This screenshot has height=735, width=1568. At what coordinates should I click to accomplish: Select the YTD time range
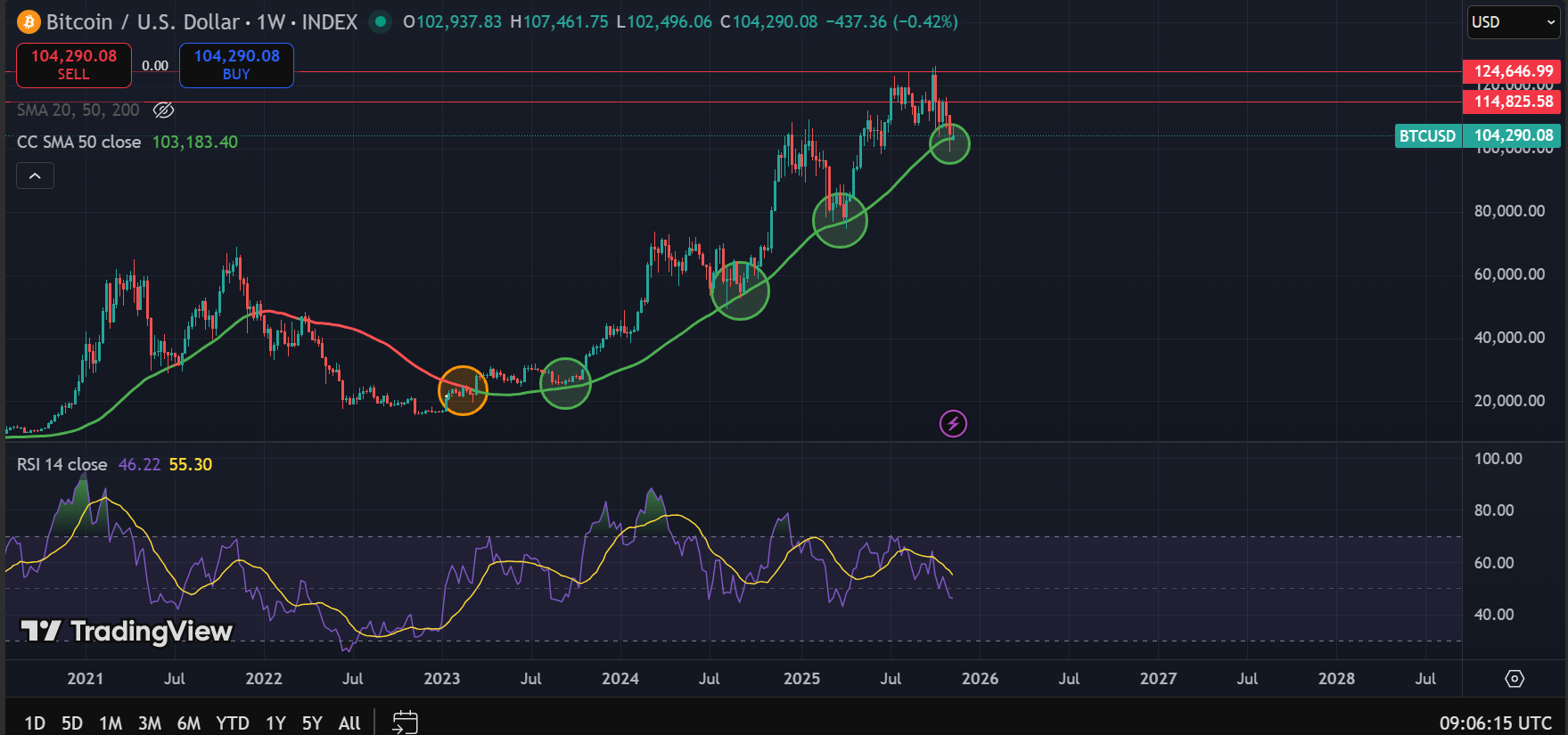233,723
